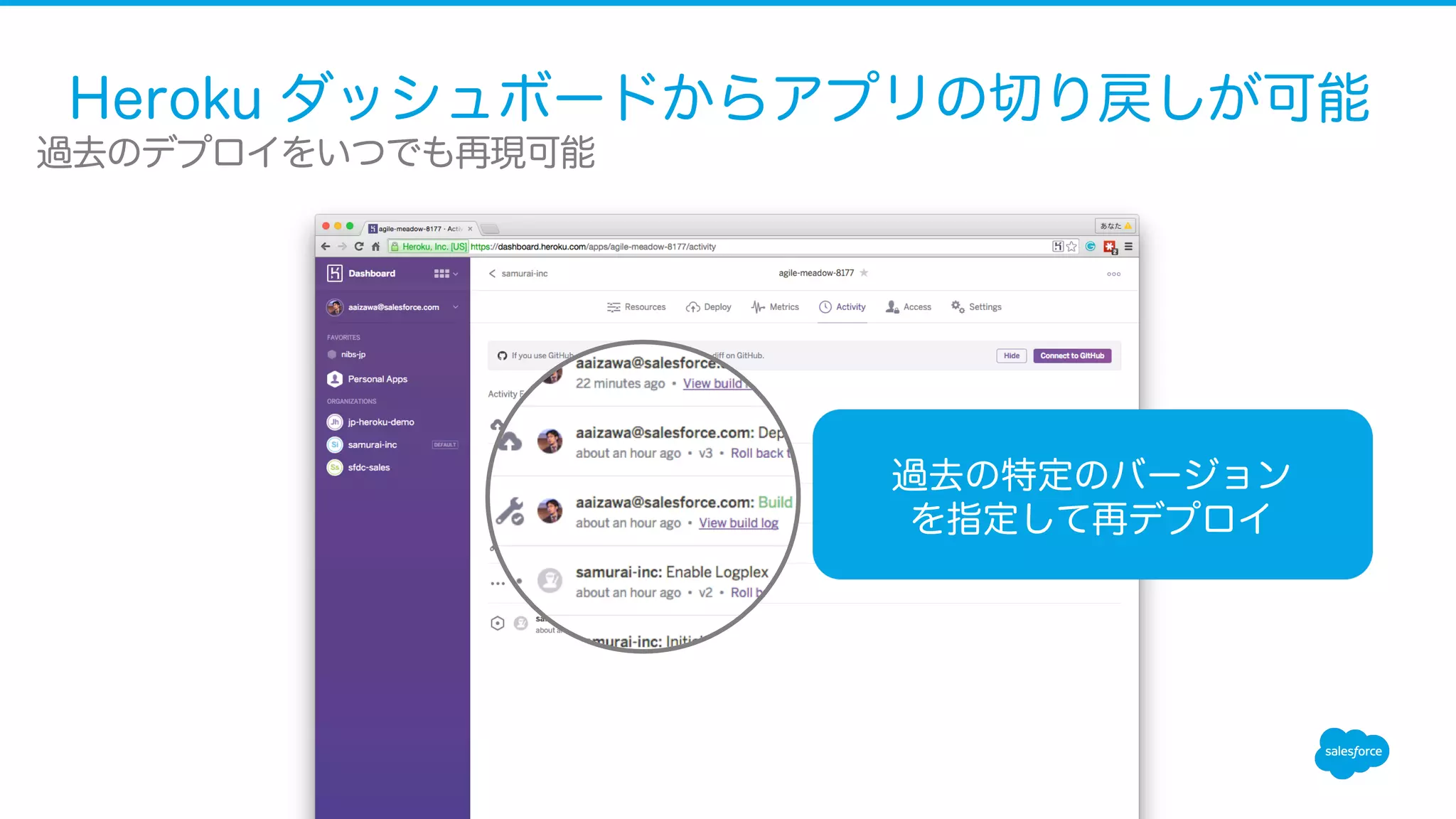The height and width of the screenshot is (819, 1456).
Task: Select sfdc-sales organization
Action: [x=358, y=468]
